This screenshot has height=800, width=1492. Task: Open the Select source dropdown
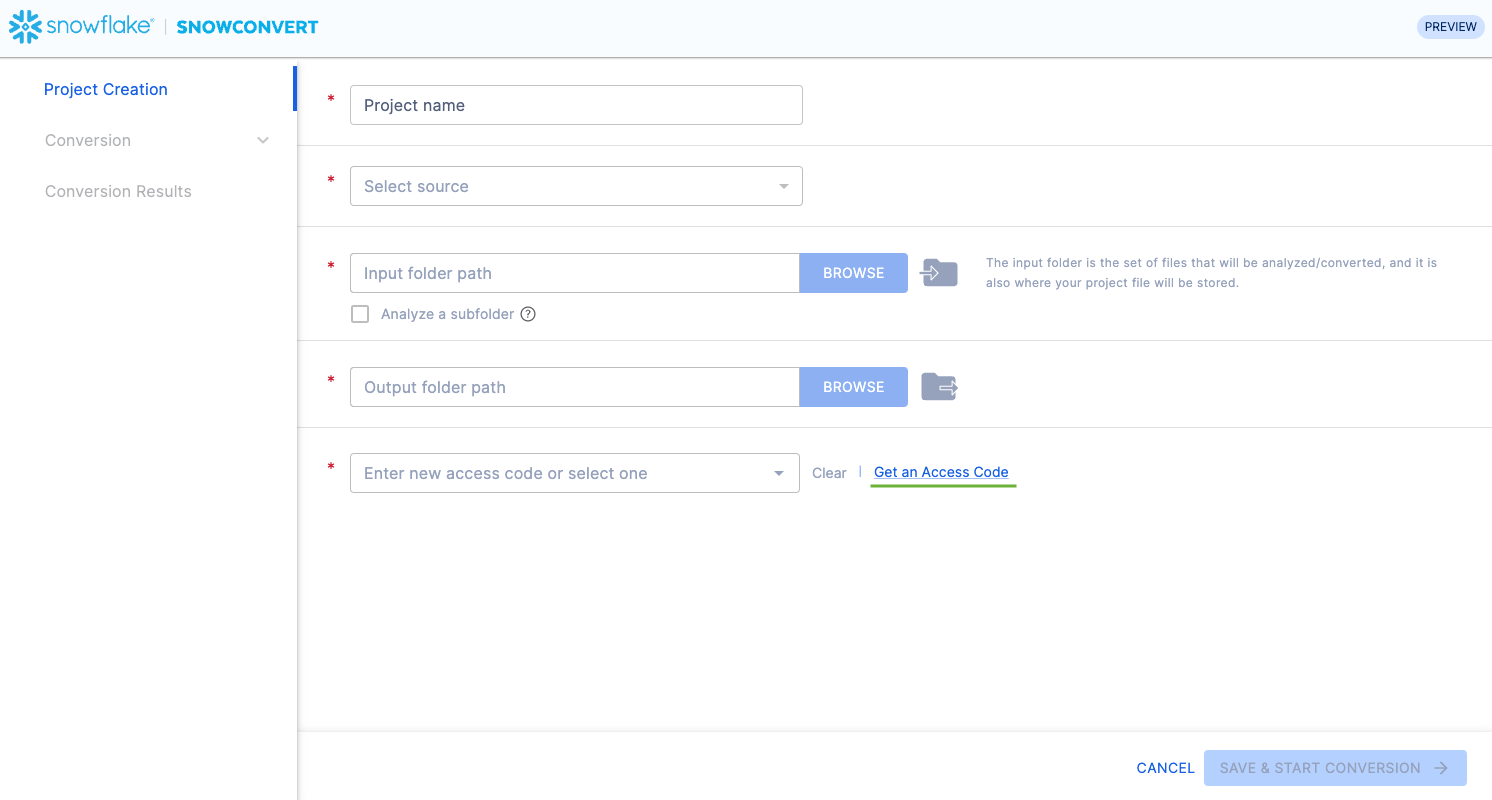(x=576, y=186)
